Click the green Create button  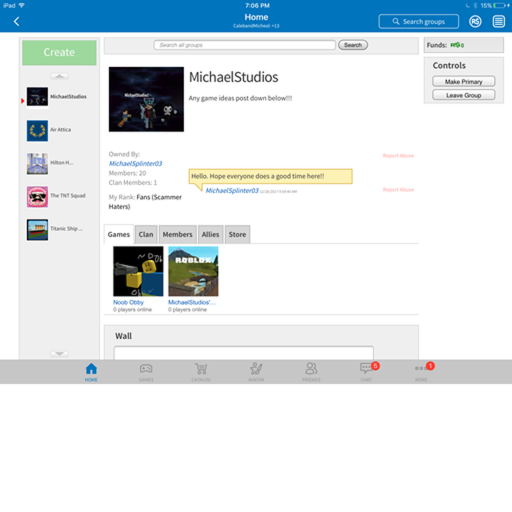click(x=59, y=53)
